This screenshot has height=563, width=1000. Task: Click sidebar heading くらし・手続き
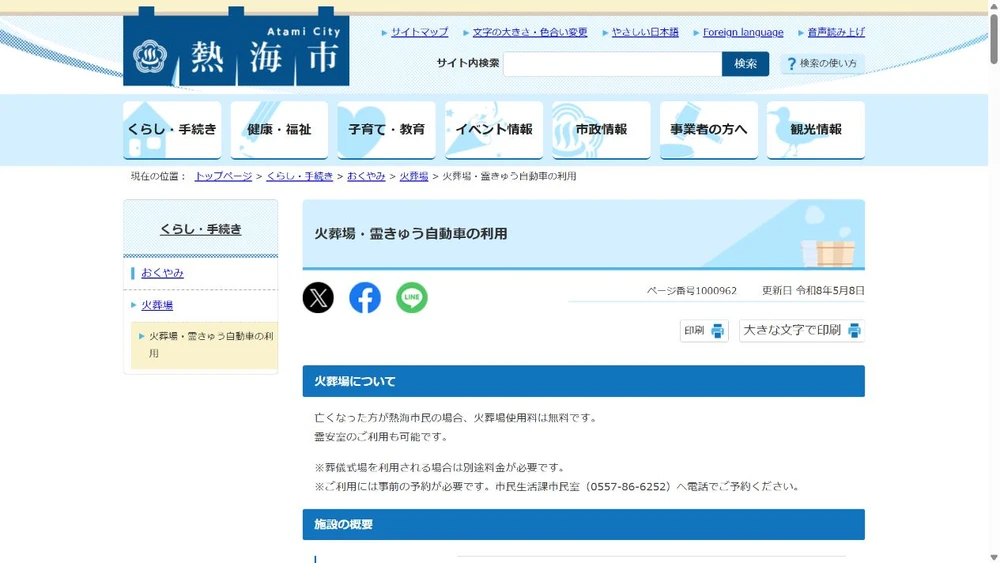tap(200, 229)
